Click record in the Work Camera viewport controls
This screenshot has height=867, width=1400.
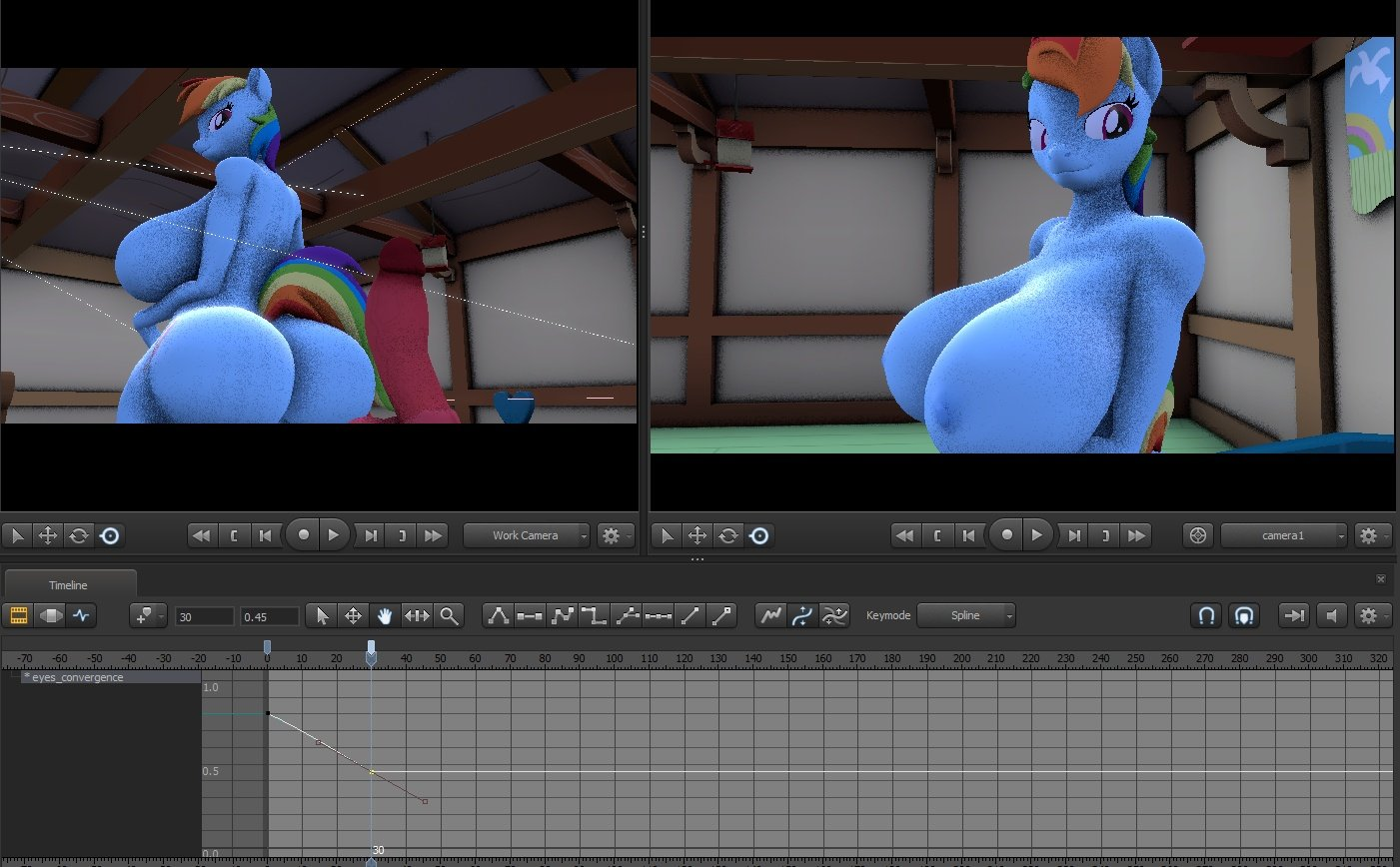pyautogui.click(x=303, y=534)
